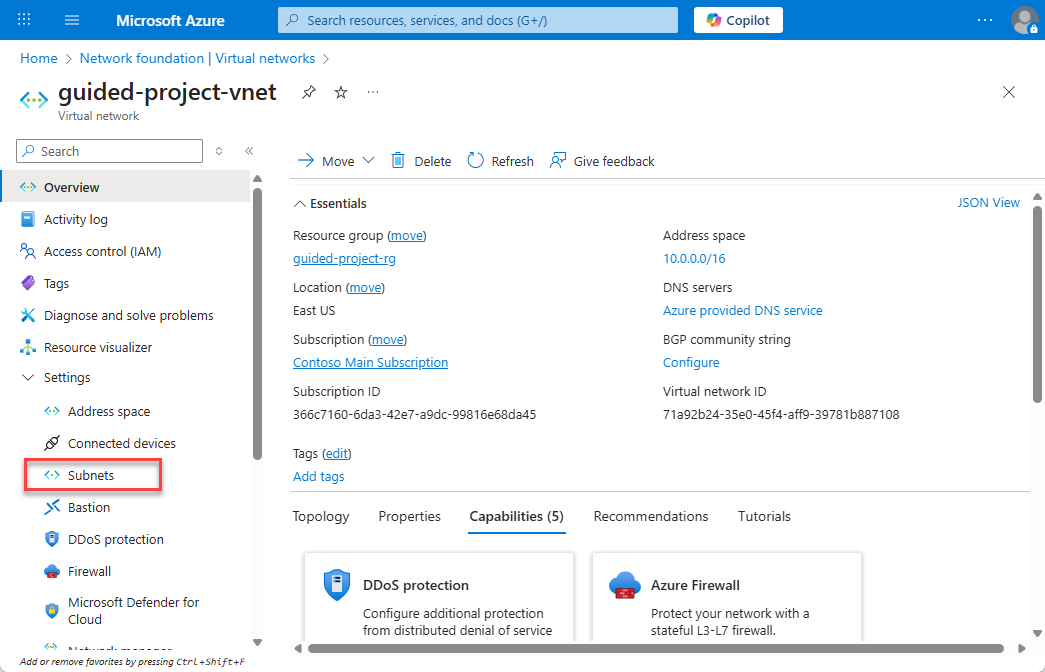
Task: Open 10.0.0.0/16 address space link
Action: 694,259
